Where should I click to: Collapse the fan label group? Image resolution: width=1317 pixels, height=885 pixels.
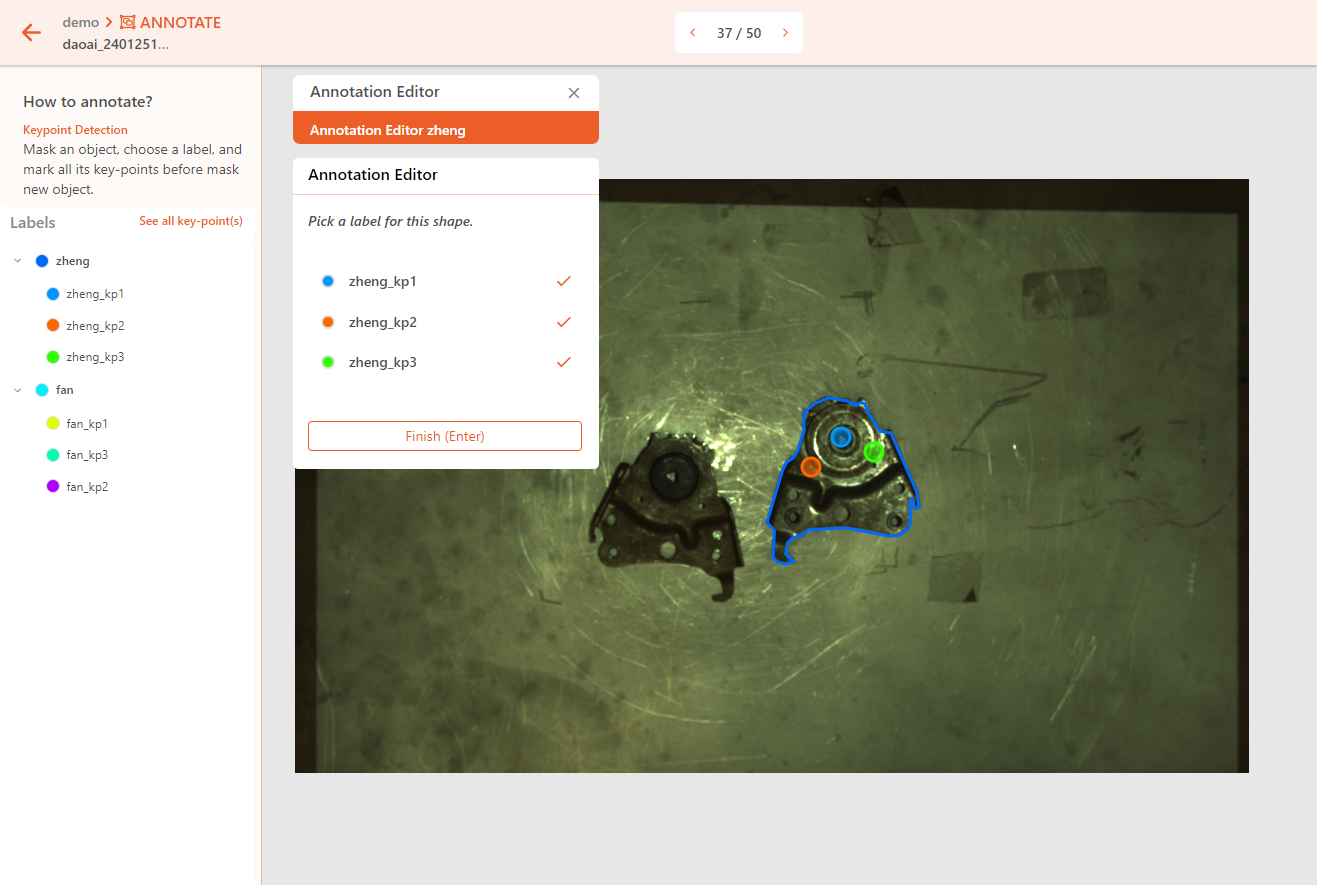(18, 390)
